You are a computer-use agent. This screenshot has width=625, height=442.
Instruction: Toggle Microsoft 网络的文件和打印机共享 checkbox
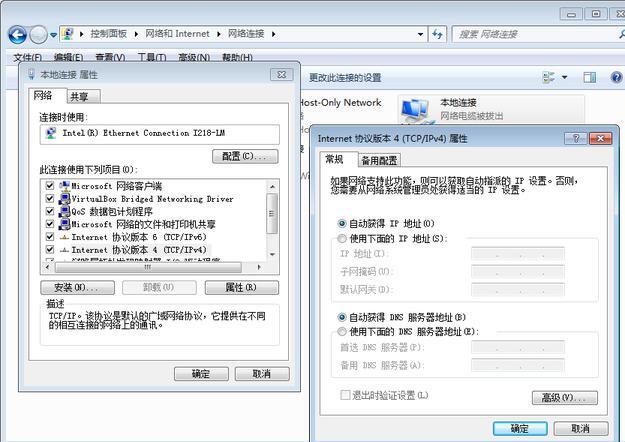click(49, 224)
